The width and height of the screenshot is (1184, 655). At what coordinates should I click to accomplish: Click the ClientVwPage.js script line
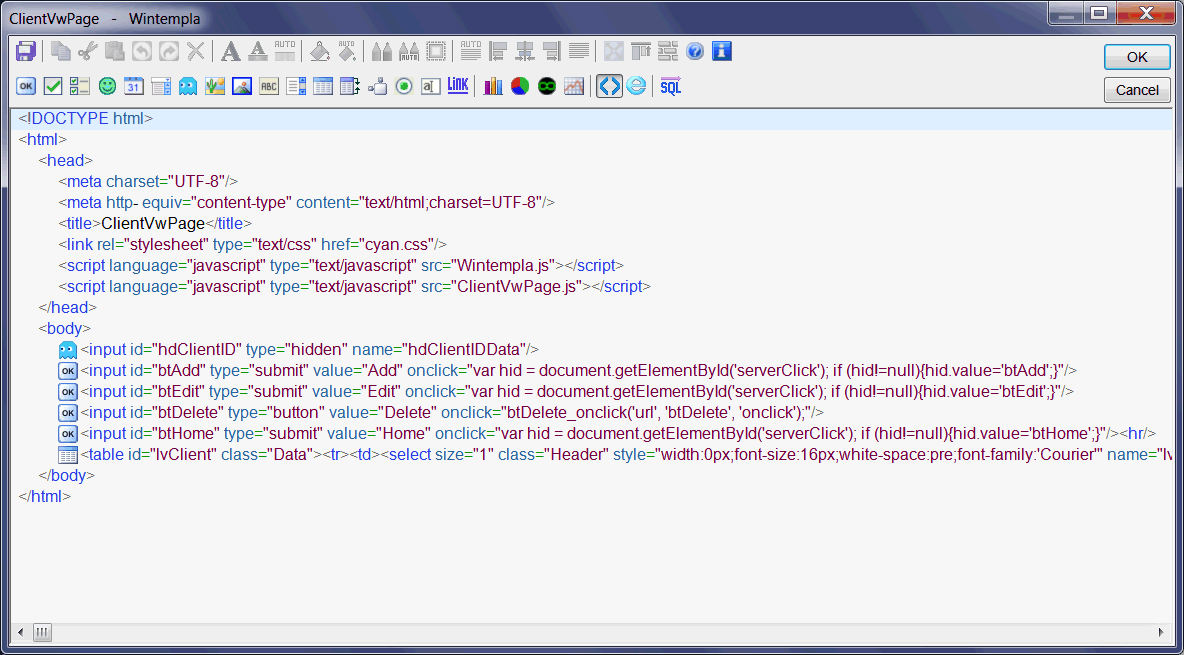[355, 287]
